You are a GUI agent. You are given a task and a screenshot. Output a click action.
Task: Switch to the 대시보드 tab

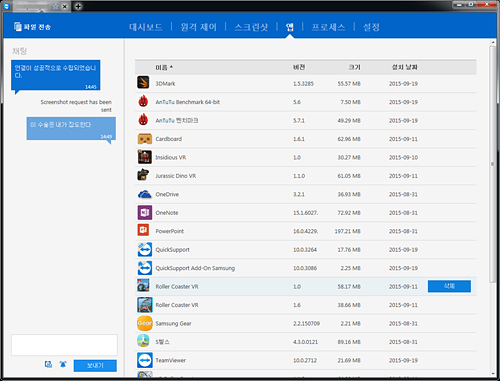click(x=146, y=27)
